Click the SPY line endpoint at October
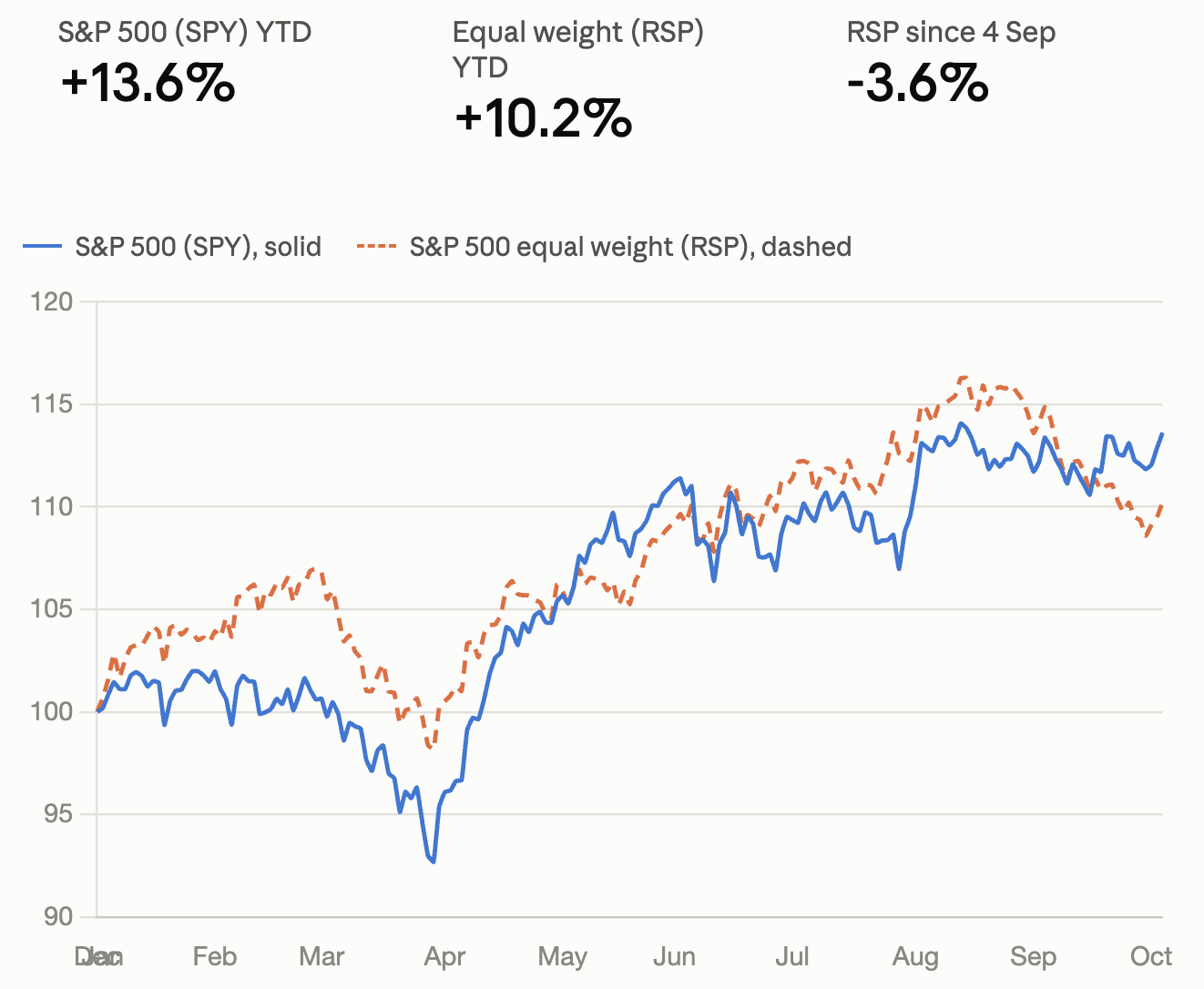The image size is (1204, 989). coord(1162,433)
